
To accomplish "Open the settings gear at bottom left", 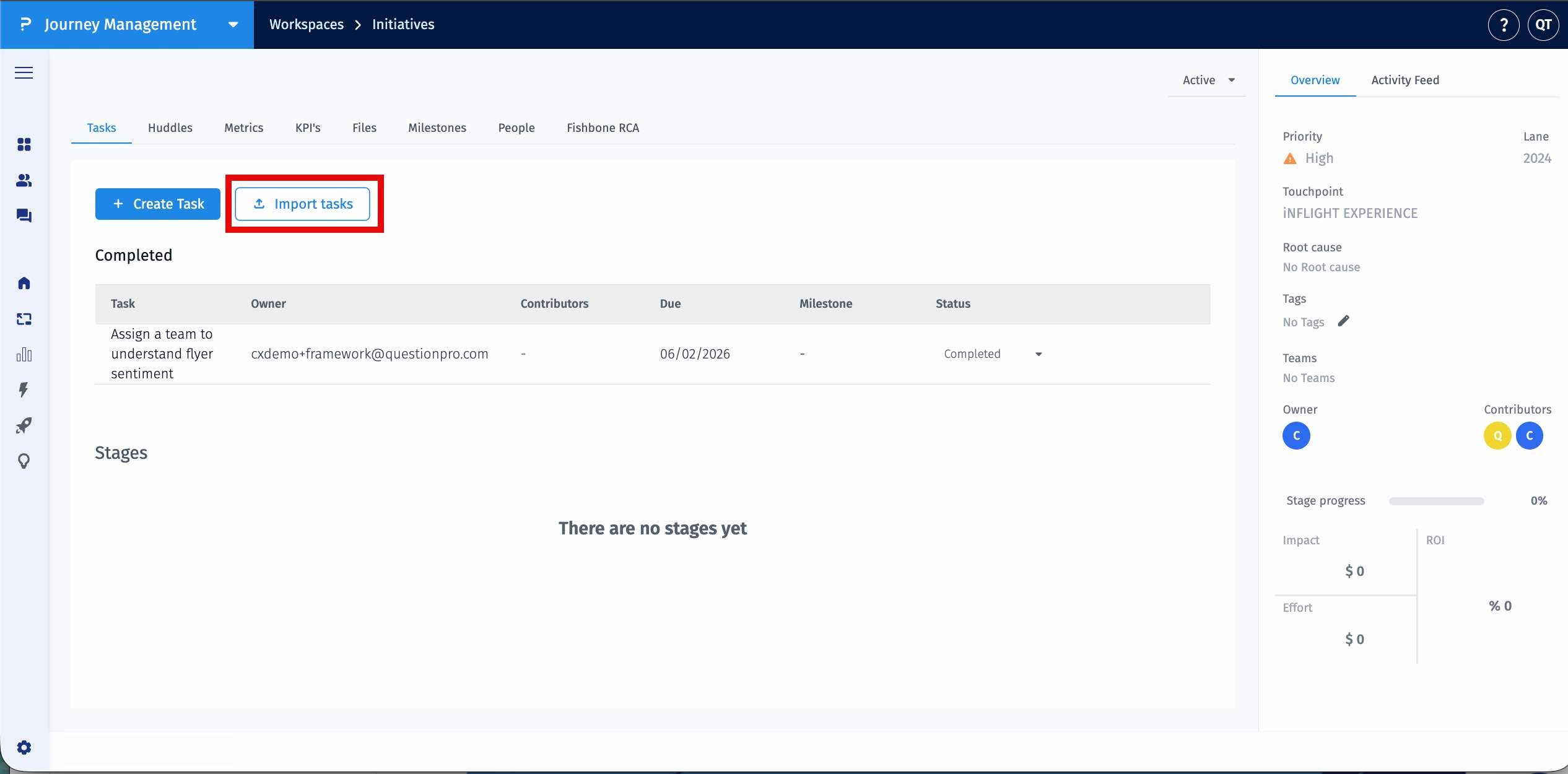I will point(24,747).
